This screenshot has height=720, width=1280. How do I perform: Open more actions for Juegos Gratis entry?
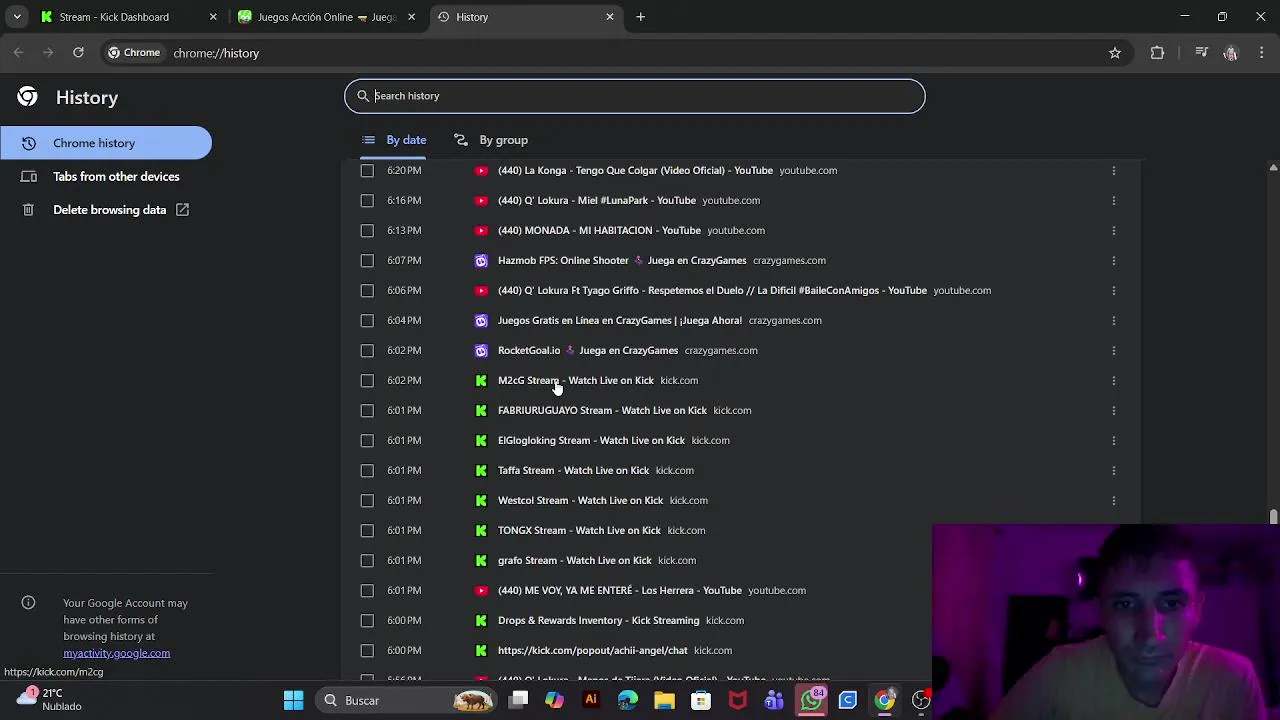(x=1113, y=320)
